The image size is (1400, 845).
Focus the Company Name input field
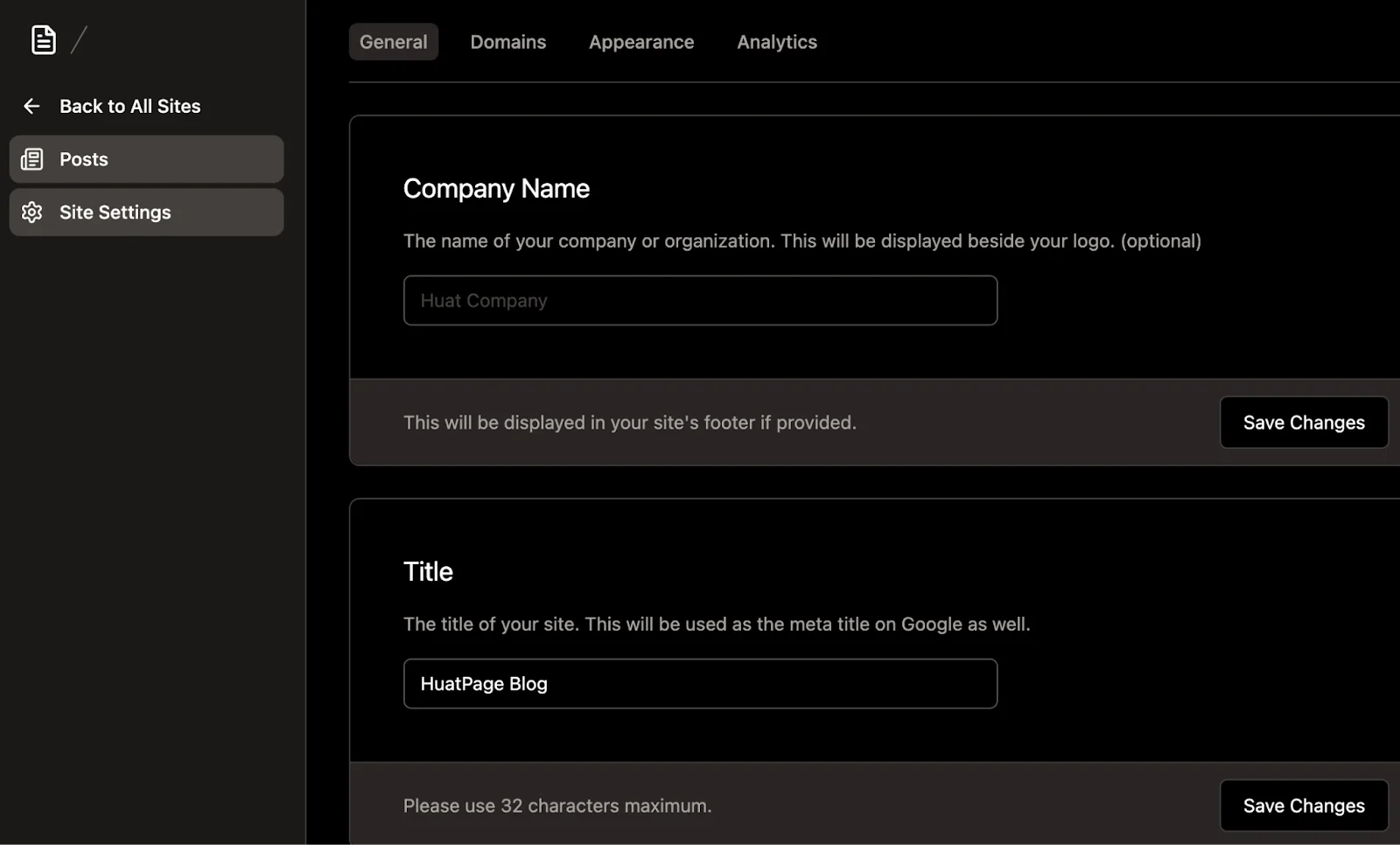[700, 301]
